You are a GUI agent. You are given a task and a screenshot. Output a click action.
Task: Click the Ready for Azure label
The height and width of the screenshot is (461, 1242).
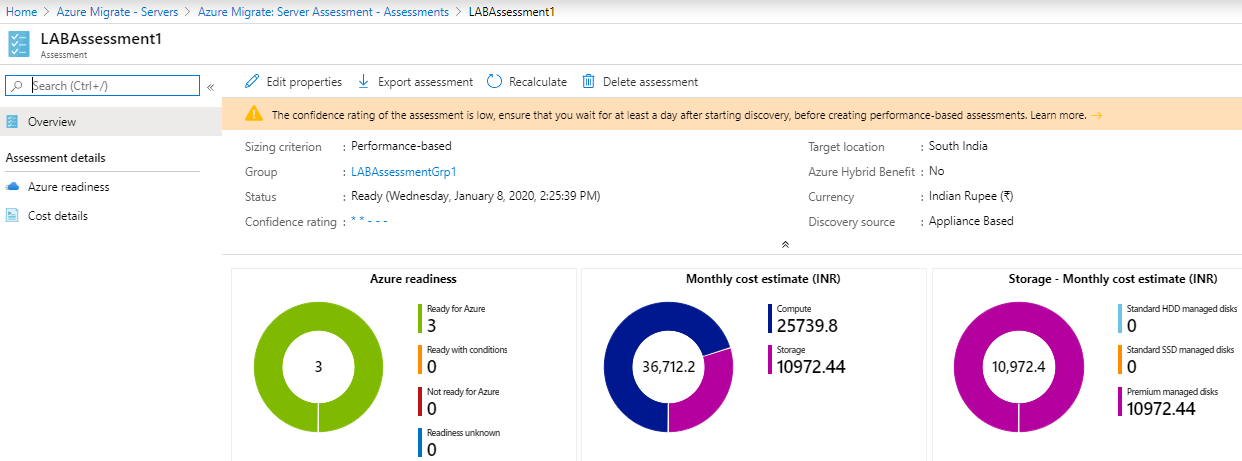(x=456, y=309)
